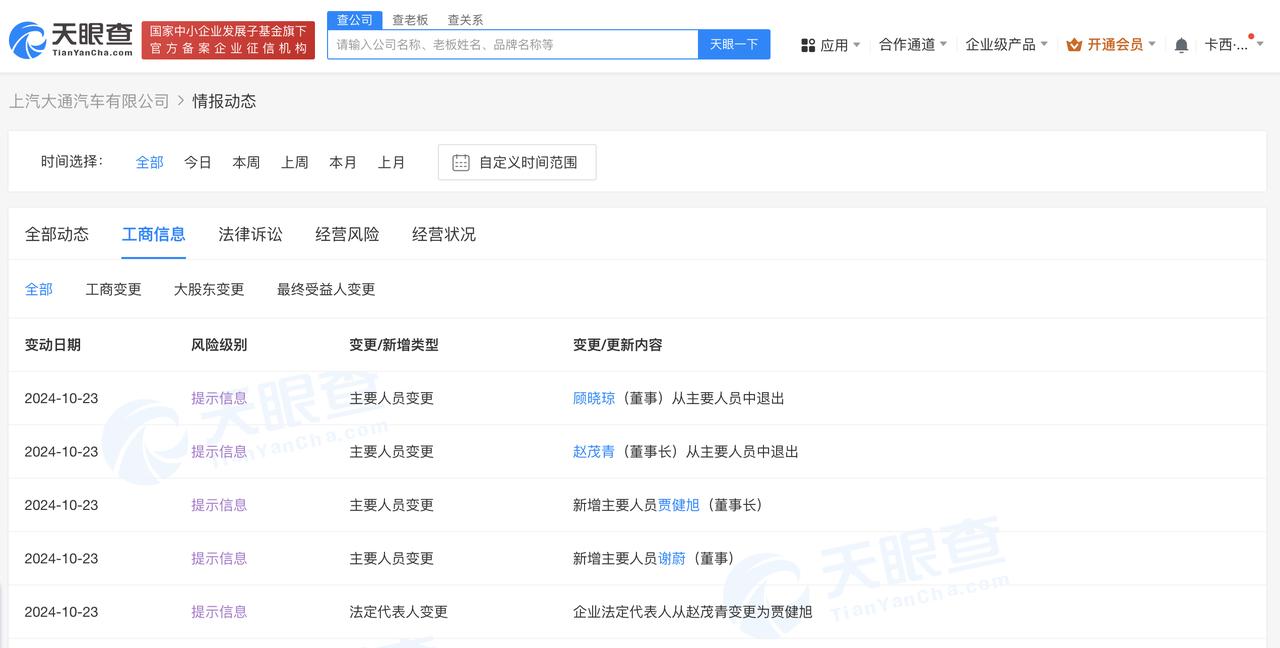Open the 谢蔚 person link
This screenshot has width=1280, height=648.
(672, 559)
